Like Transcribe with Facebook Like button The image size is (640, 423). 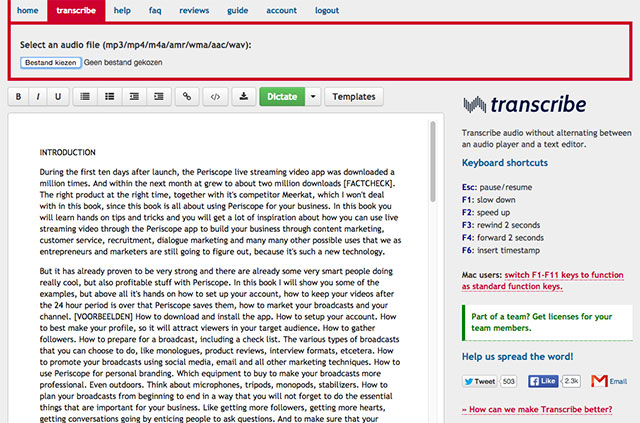(x=543, y=381)
